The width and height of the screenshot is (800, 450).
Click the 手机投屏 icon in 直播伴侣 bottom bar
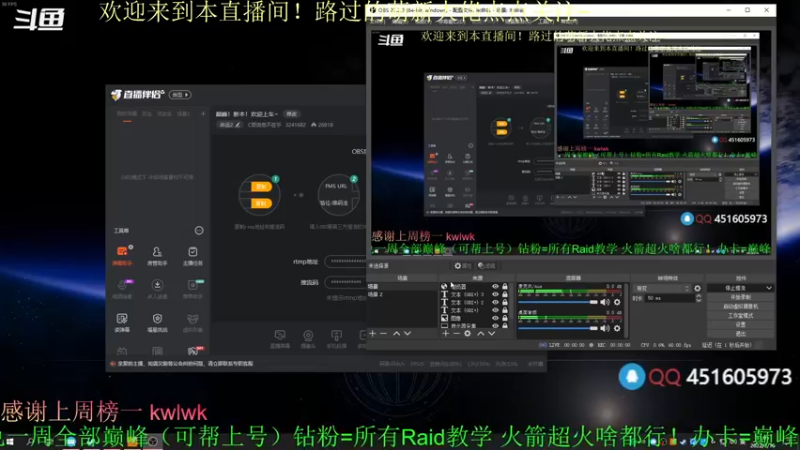coord(336,339)
